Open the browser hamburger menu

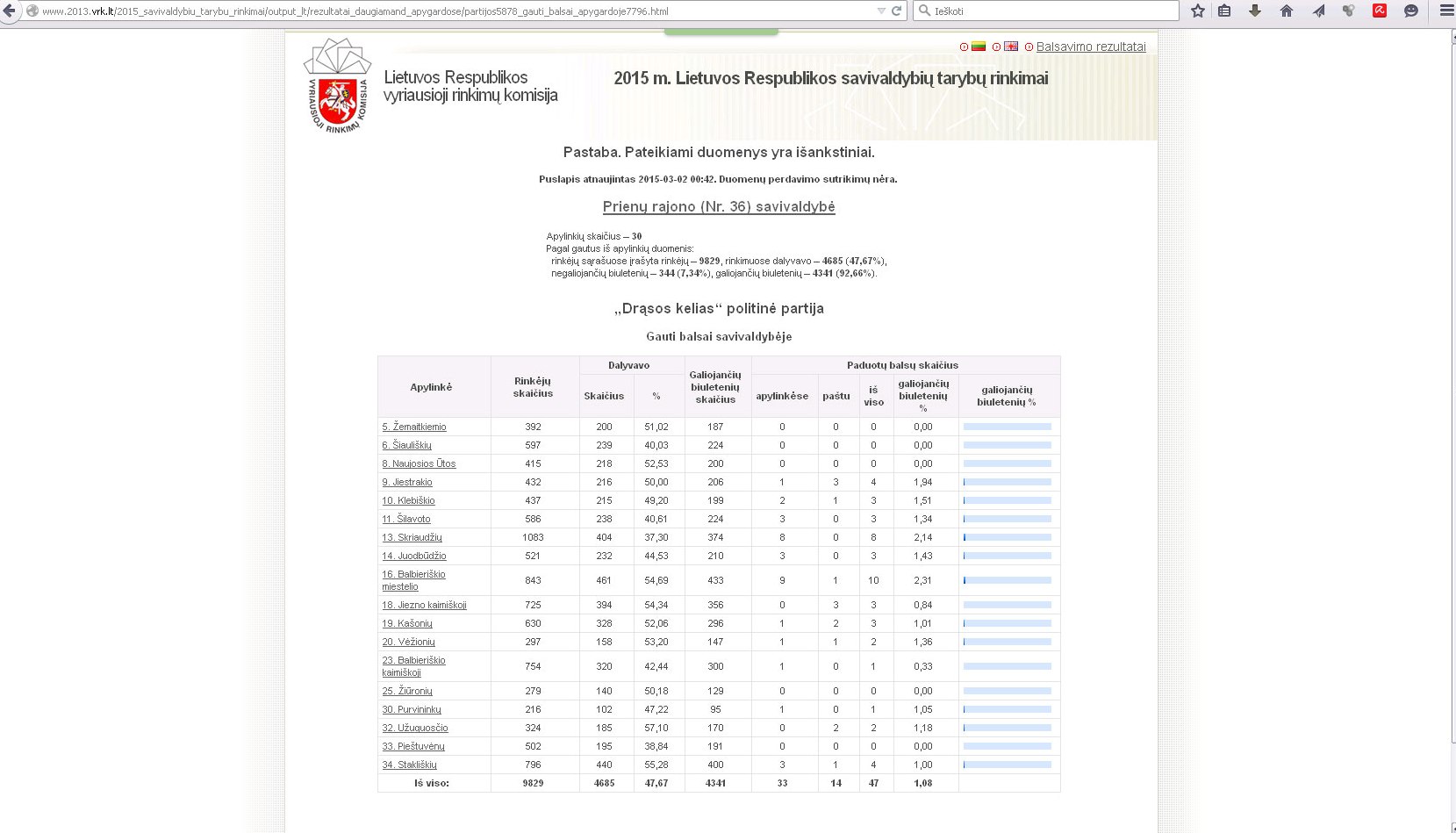pyautogui.click(x=1445, y=11)
